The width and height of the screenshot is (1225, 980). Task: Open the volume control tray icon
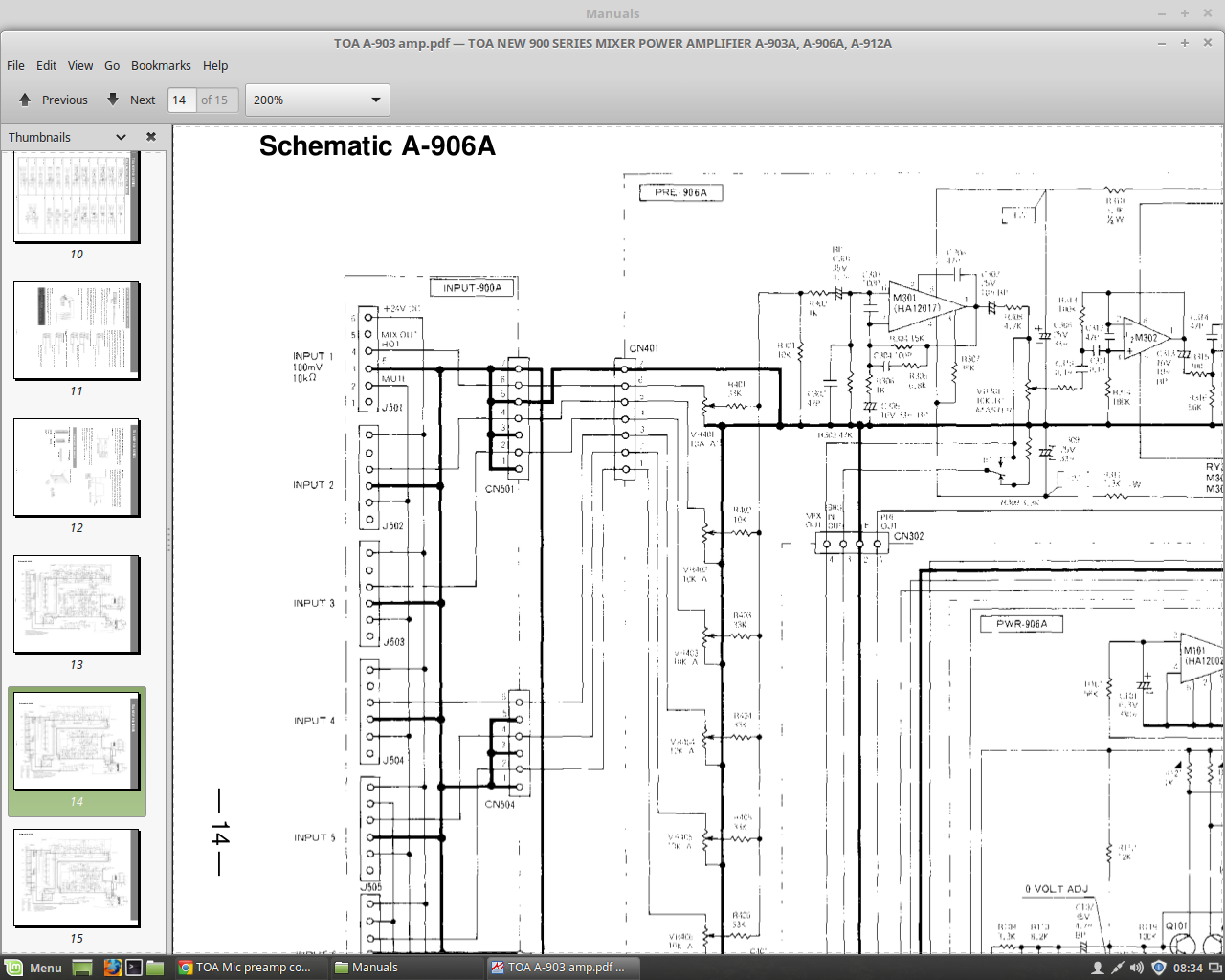(1137, 968)
